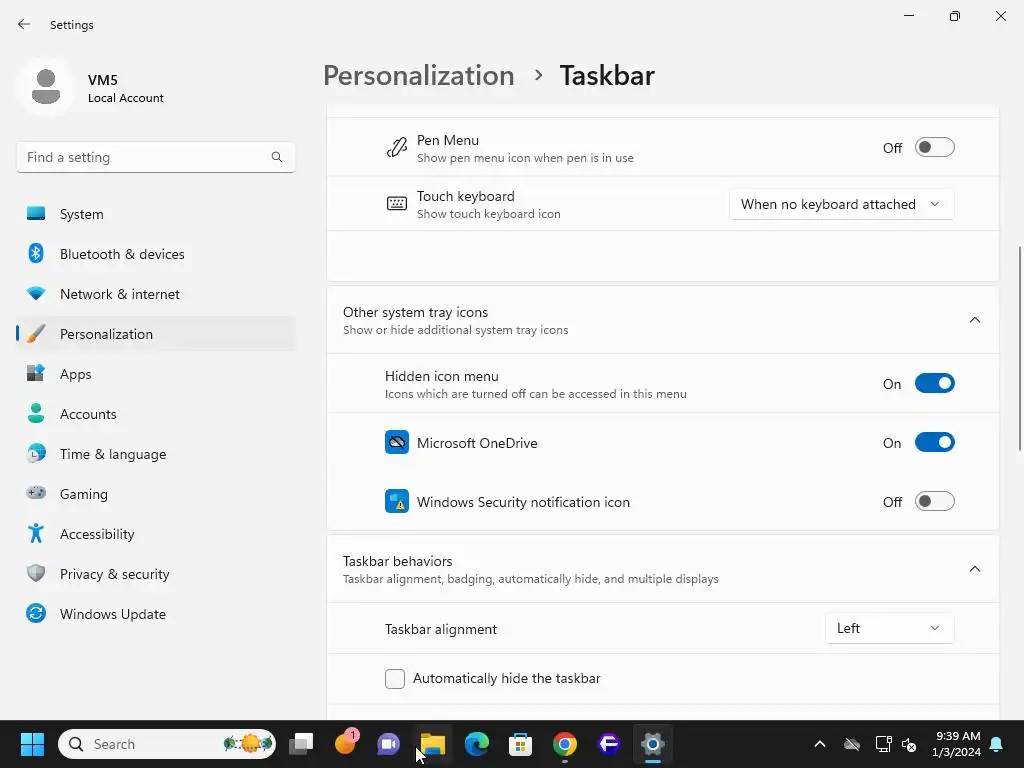Click the VM5 user avatar

click(46, 87)
